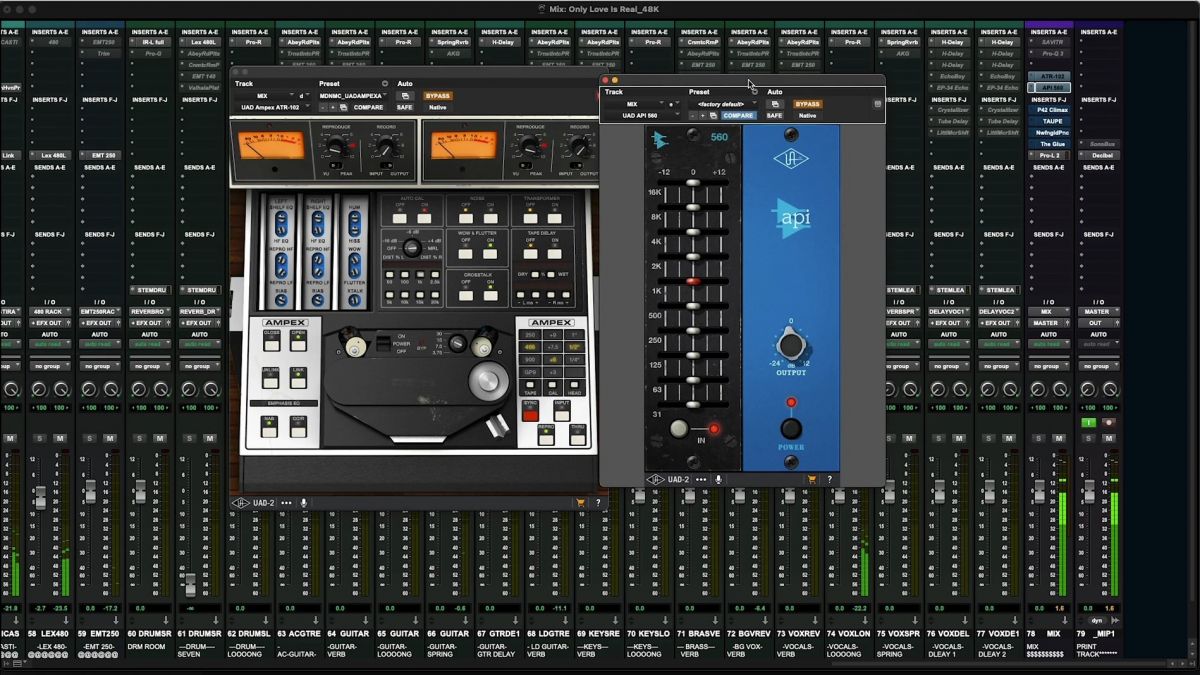Click the Auto clipboard icon in Ampex plugin header
1200x675 pixels.
[405, 95]
